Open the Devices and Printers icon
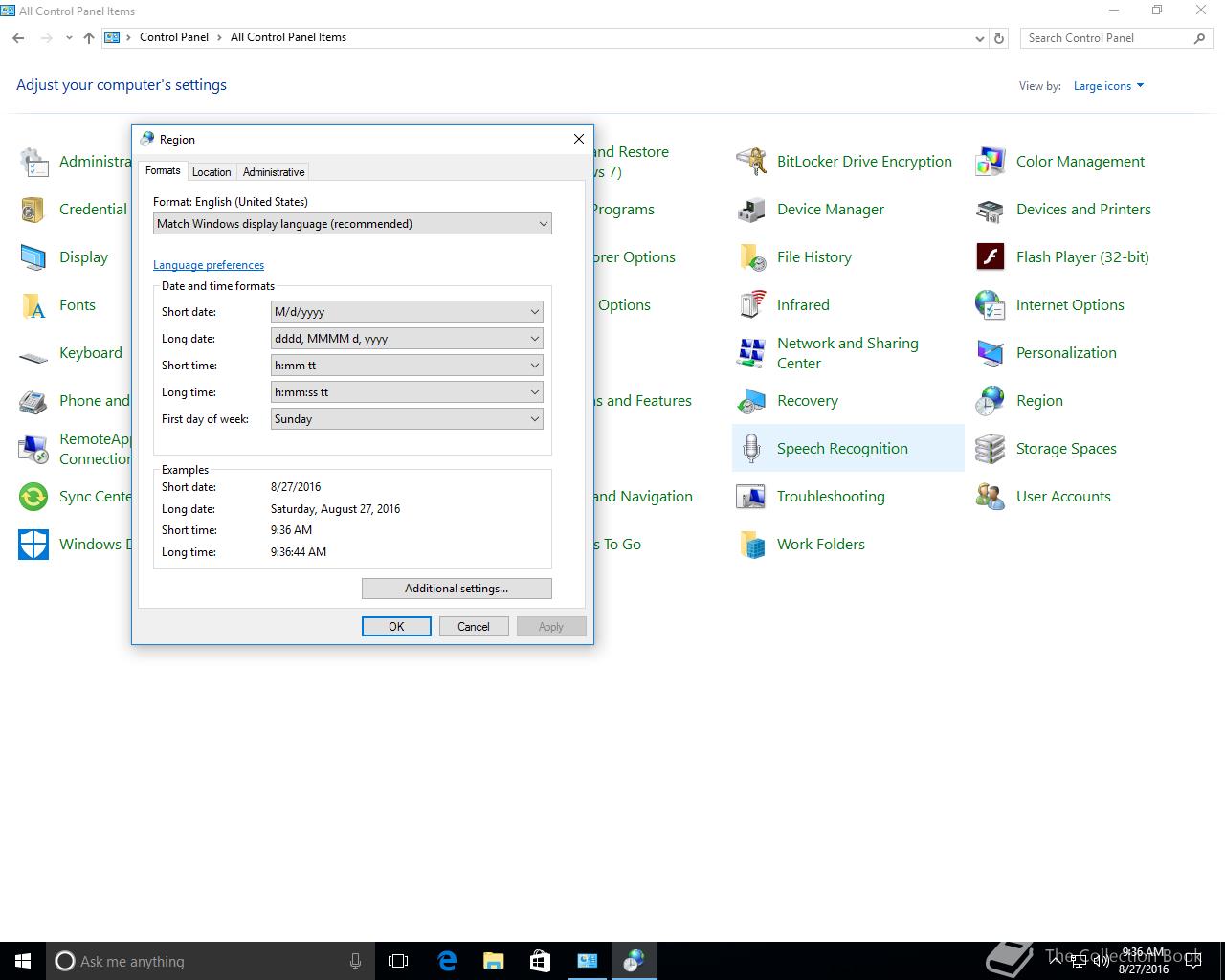The height and width of the screenshot is (980, 1225). coord(991,210)
